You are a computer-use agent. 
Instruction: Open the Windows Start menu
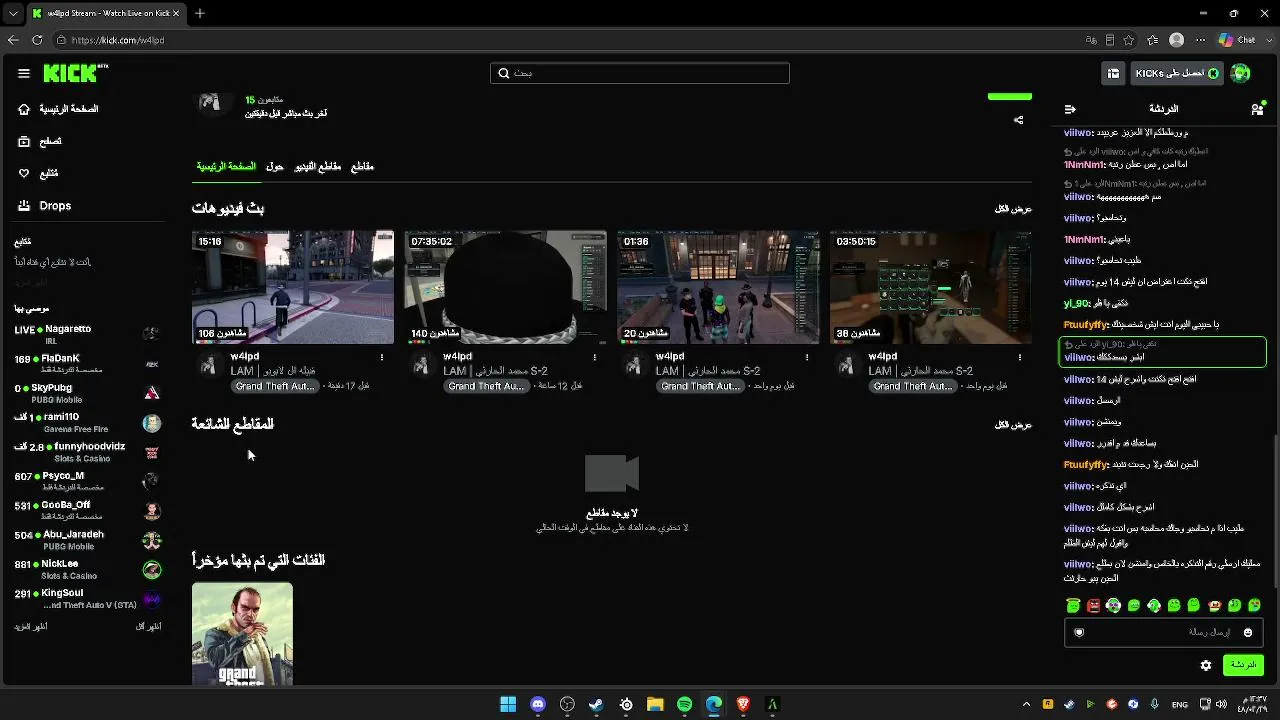coord(508,704)
